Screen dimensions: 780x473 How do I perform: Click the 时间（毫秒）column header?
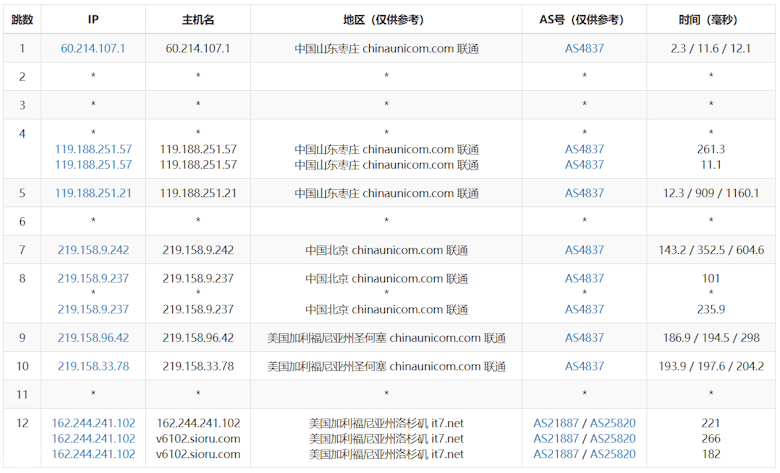pos(711,19)
